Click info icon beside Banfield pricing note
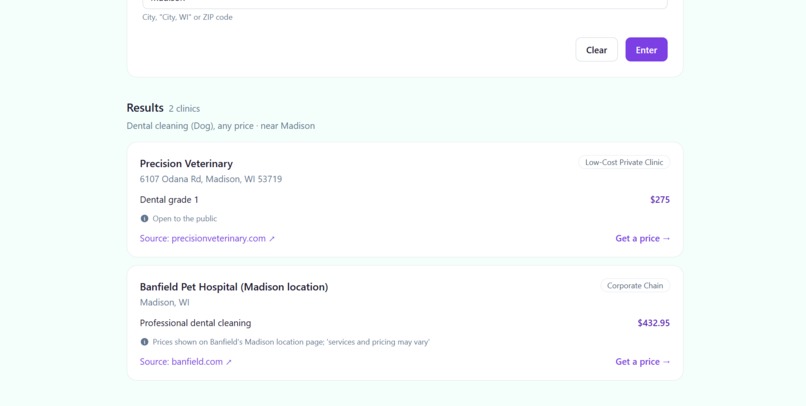The image size is (806, 406). point(144,342)
